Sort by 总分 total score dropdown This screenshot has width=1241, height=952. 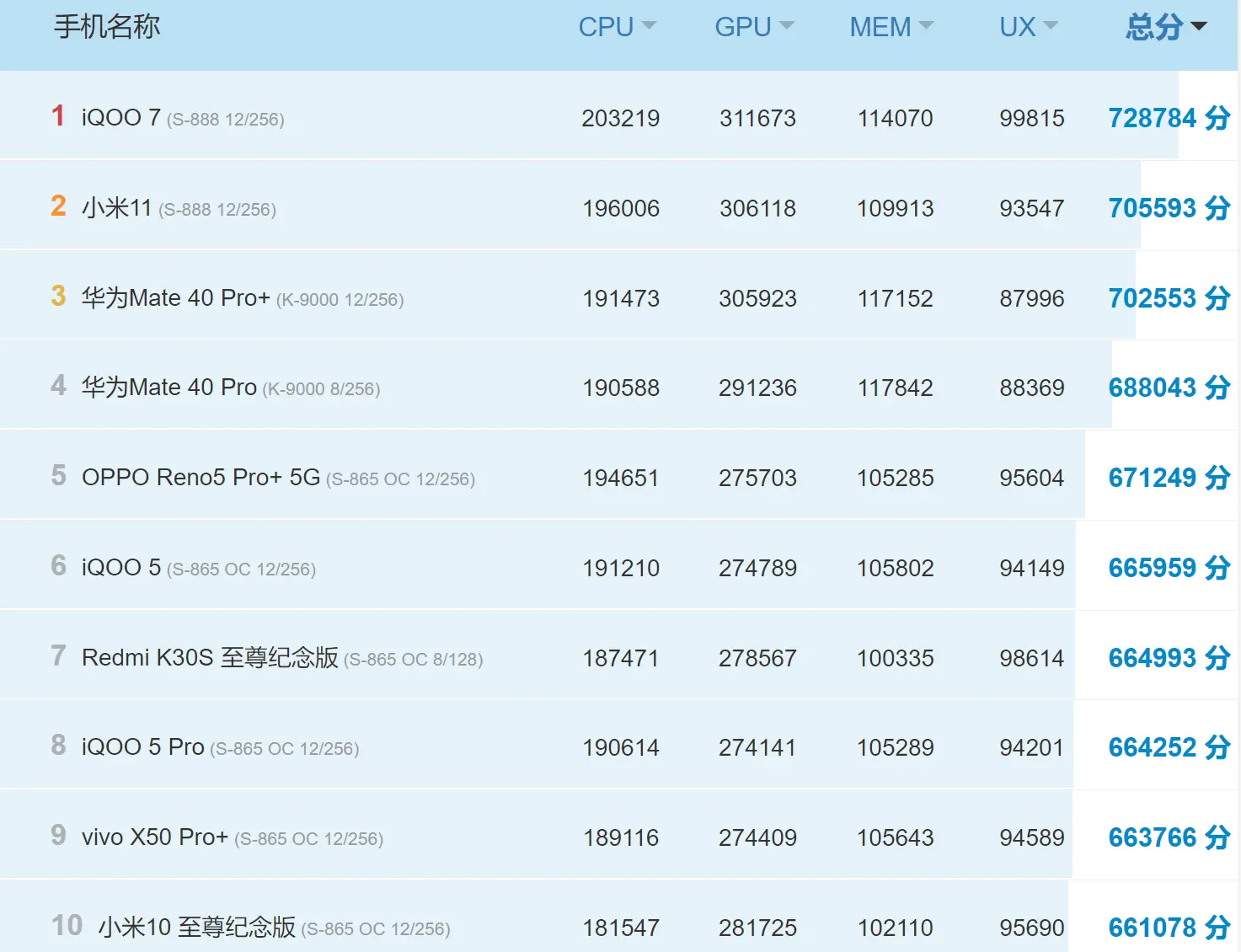tap(1167, 27)
